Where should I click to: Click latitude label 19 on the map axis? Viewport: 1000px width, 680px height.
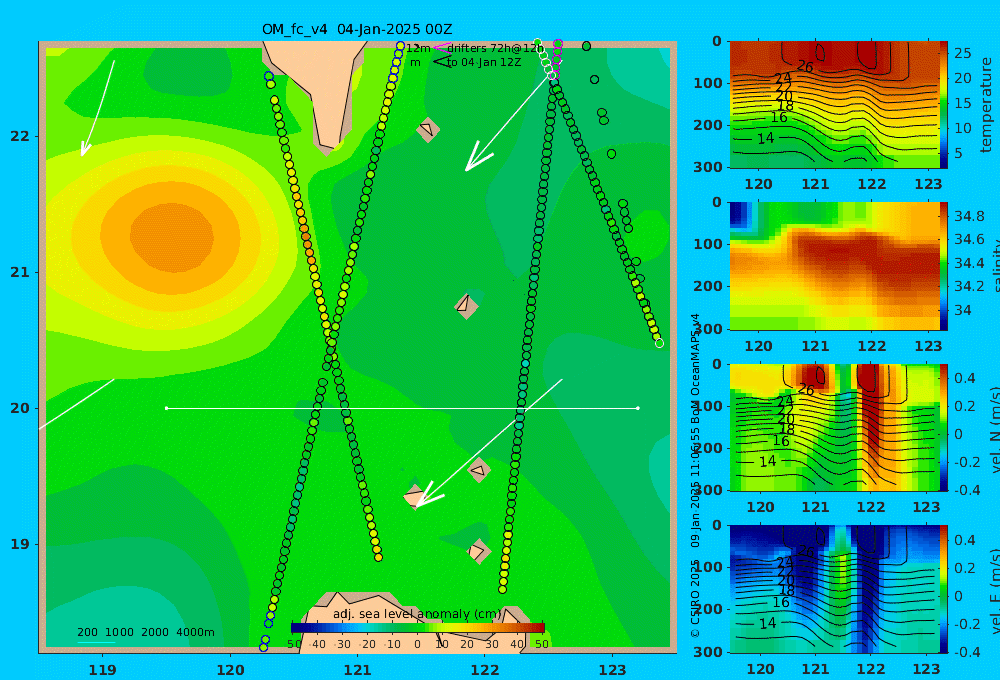(x=20, y=544)
